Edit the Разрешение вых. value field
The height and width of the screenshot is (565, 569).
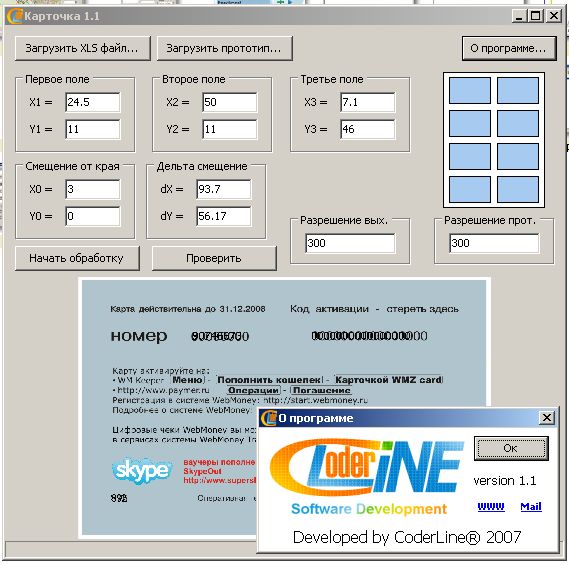[350, 243]
